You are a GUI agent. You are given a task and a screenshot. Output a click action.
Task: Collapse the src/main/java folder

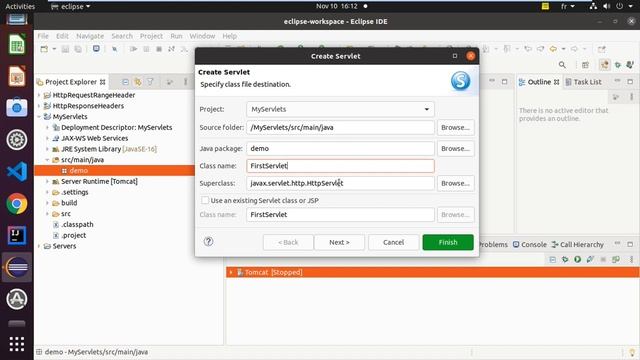coord(47,160)
